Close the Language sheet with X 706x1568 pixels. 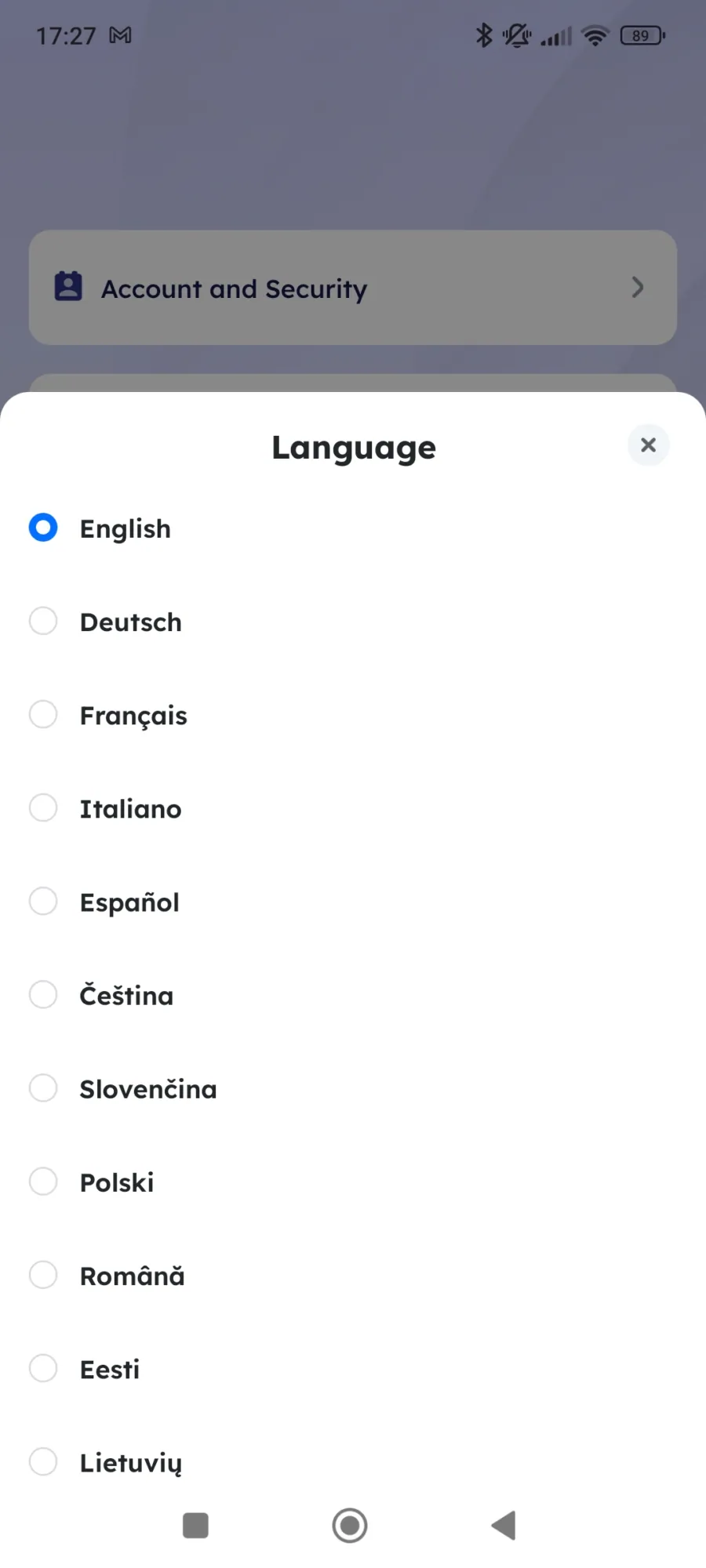coord(648,445)
